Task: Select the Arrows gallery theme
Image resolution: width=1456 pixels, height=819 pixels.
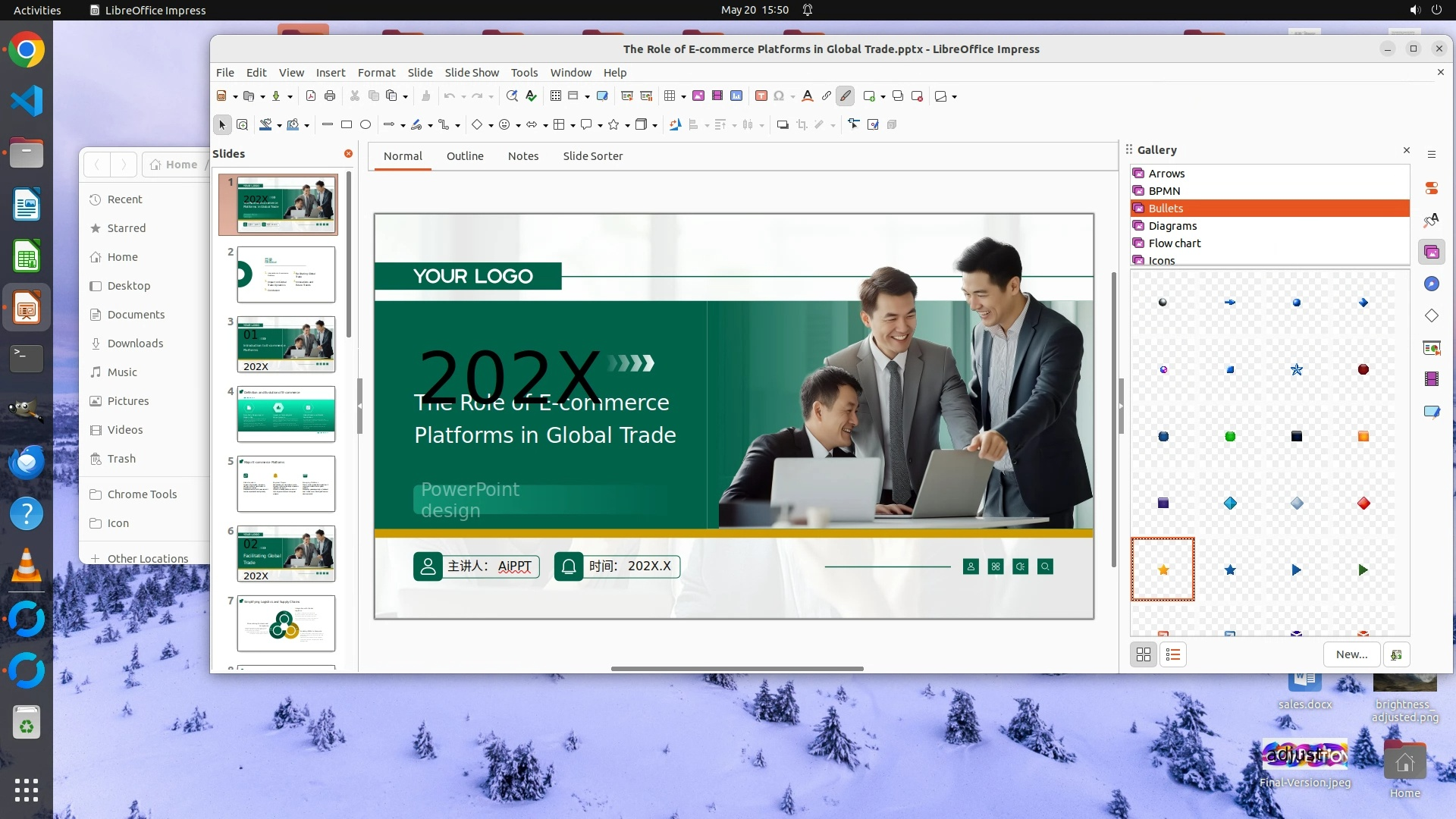Action: [x=1166, y=174]
